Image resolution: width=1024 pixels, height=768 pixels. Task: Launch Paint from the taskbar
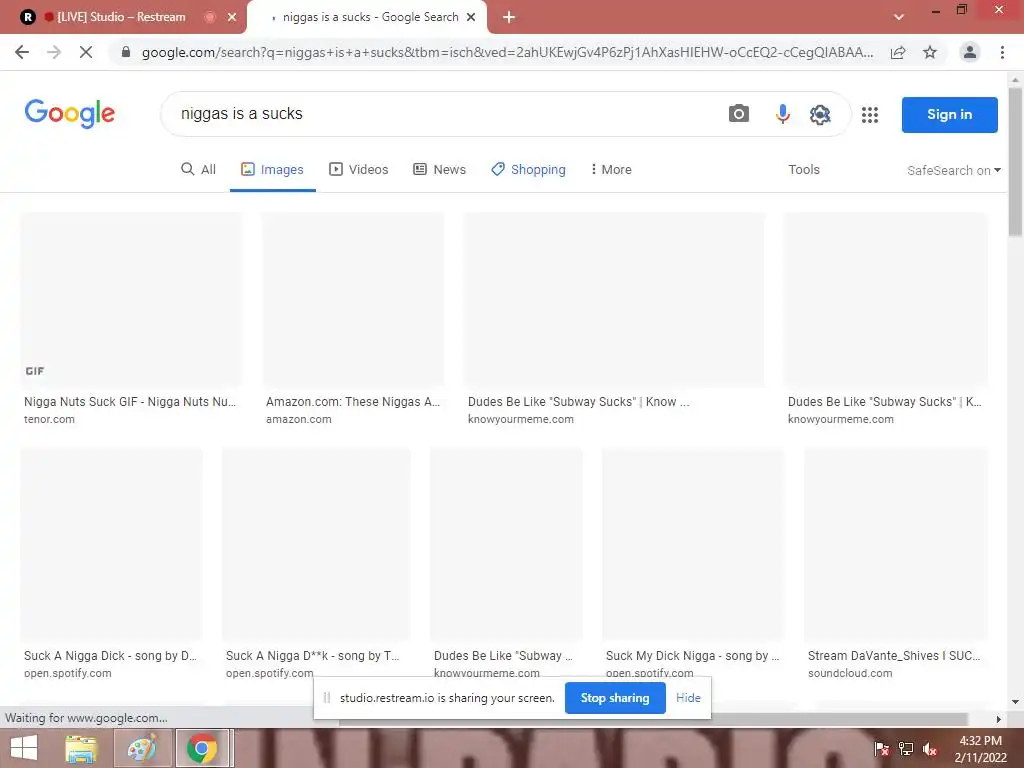(x=142, y=748)
